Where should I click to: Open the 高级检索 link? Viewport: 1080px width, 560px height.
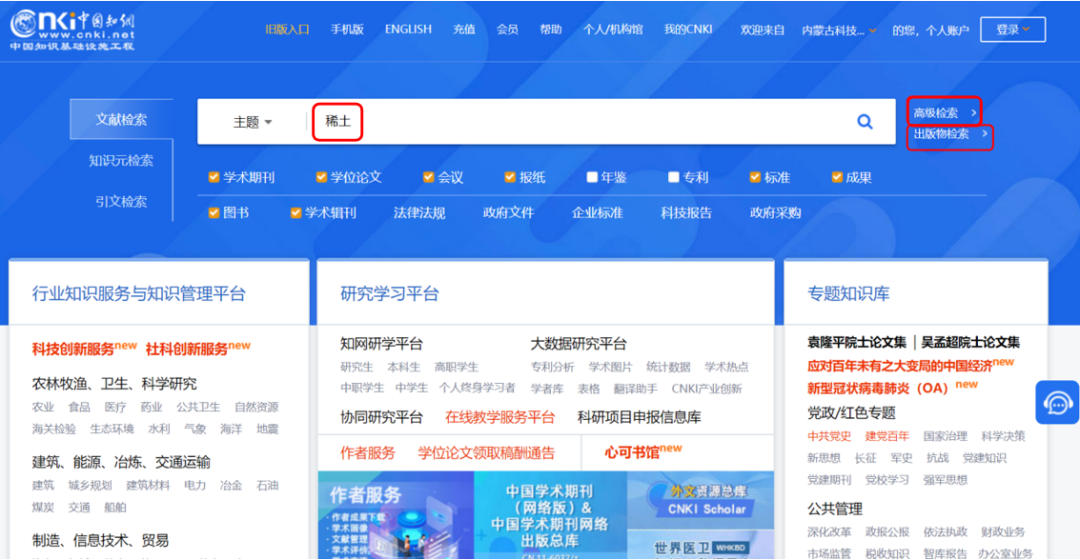pyautogui.click(x=943, y=113)
